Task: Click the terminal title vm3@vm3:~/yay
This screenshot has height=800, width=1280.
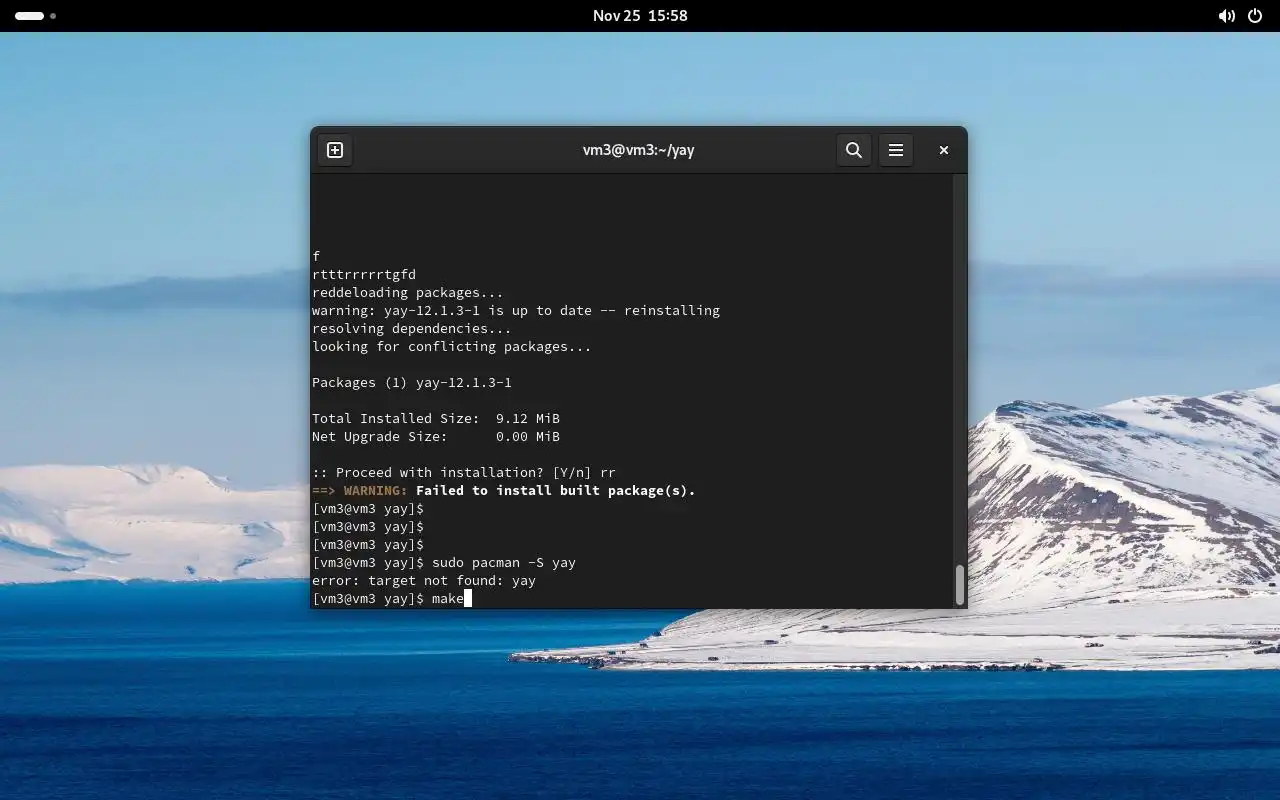Action: pyautogui.click(x=638, y=150)
